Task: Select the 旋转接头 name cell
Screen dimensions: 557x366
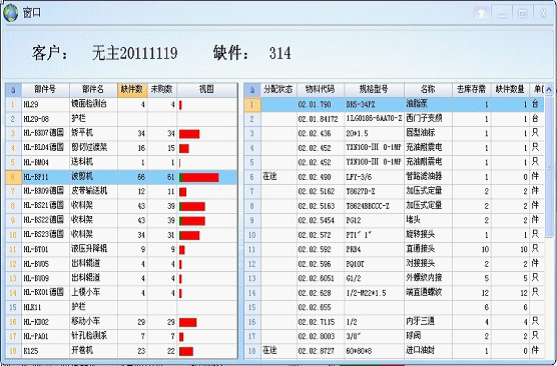Action: (x=428, y=235)
